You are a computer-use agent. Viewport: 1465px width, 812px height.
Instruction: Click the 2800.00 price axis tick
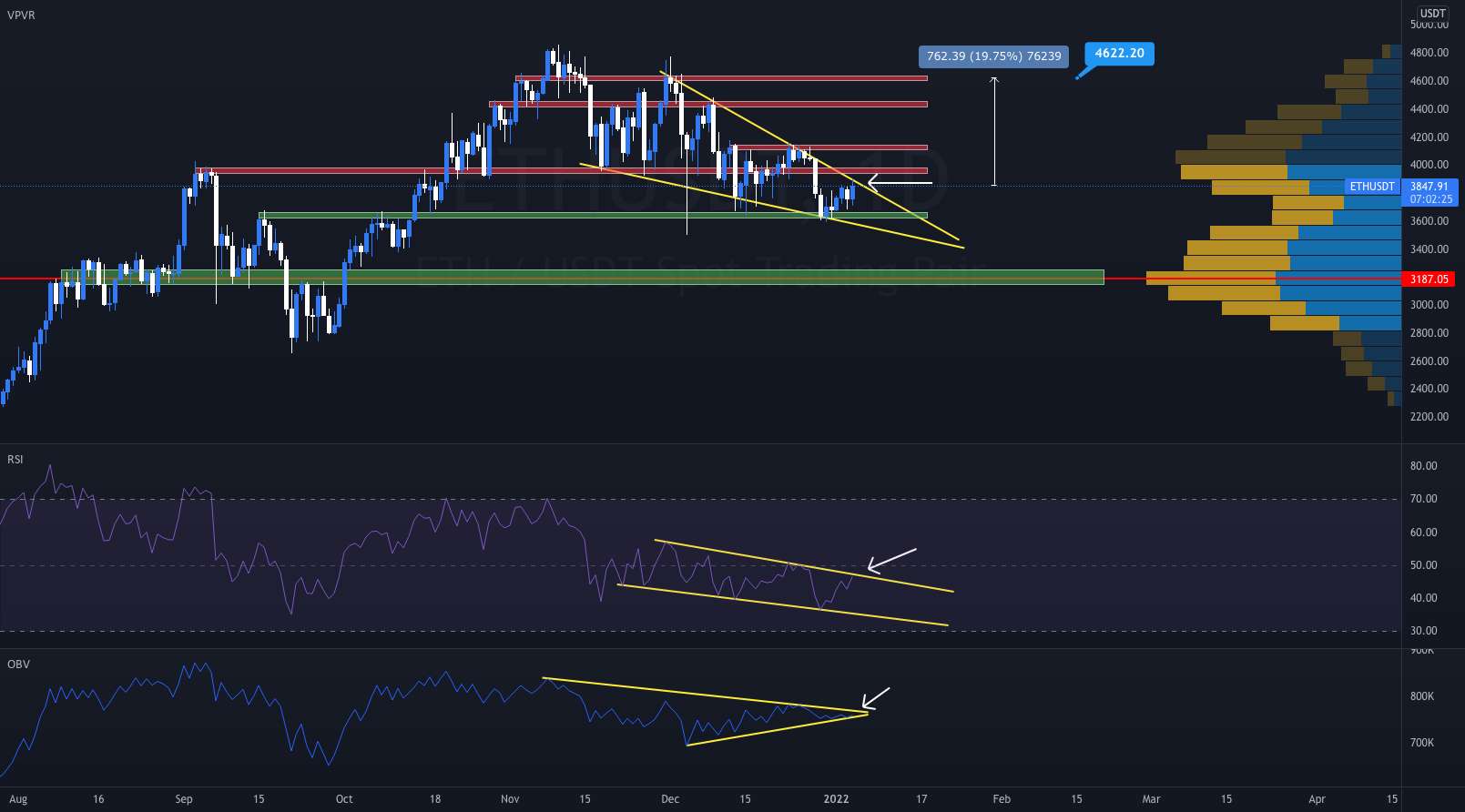(1429, 333)
